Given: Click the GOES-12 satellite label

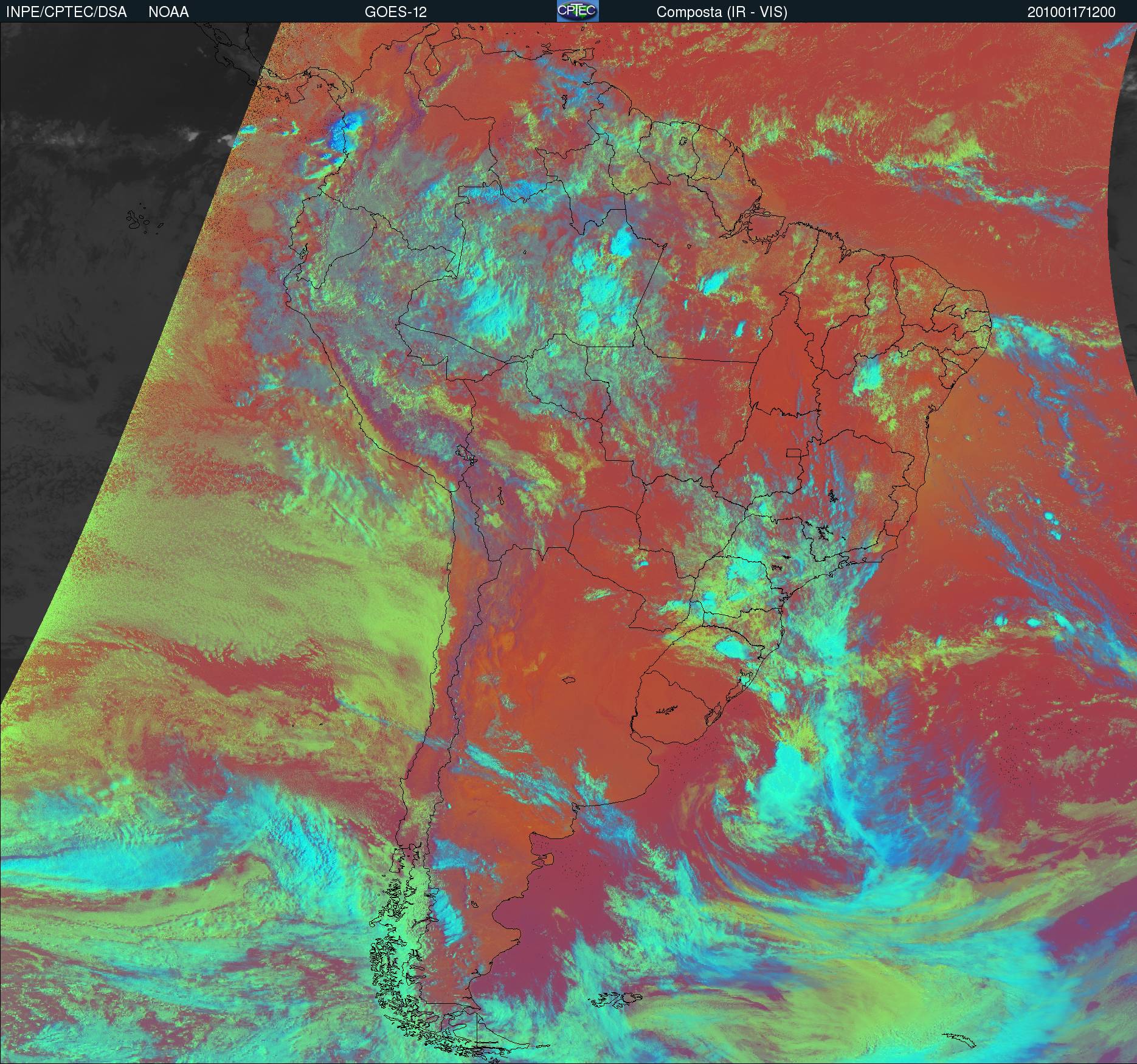Looking at the screenshot, I should tap(396, 12).
